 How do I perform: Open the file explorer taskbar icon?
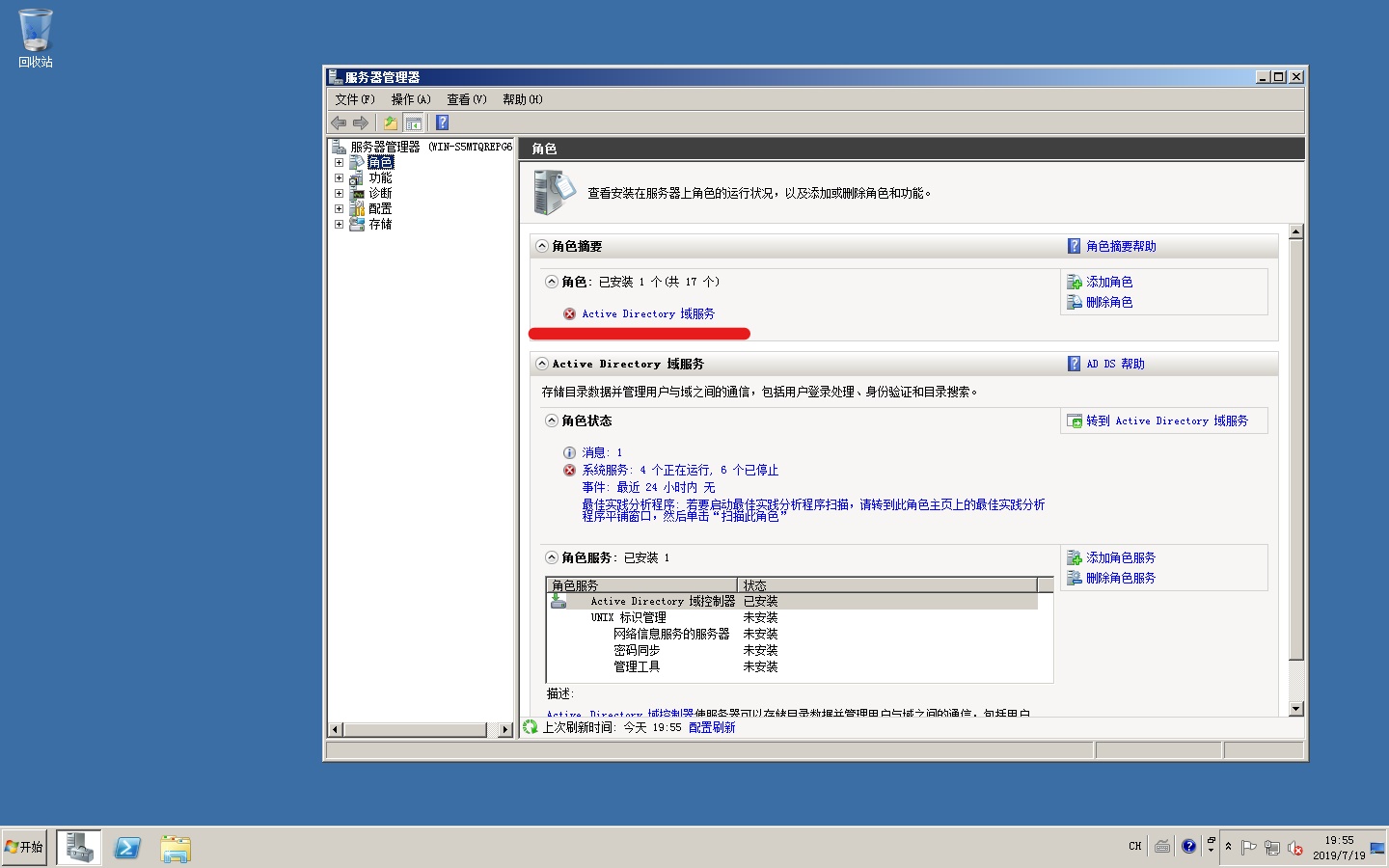click(x=176, y=848)
